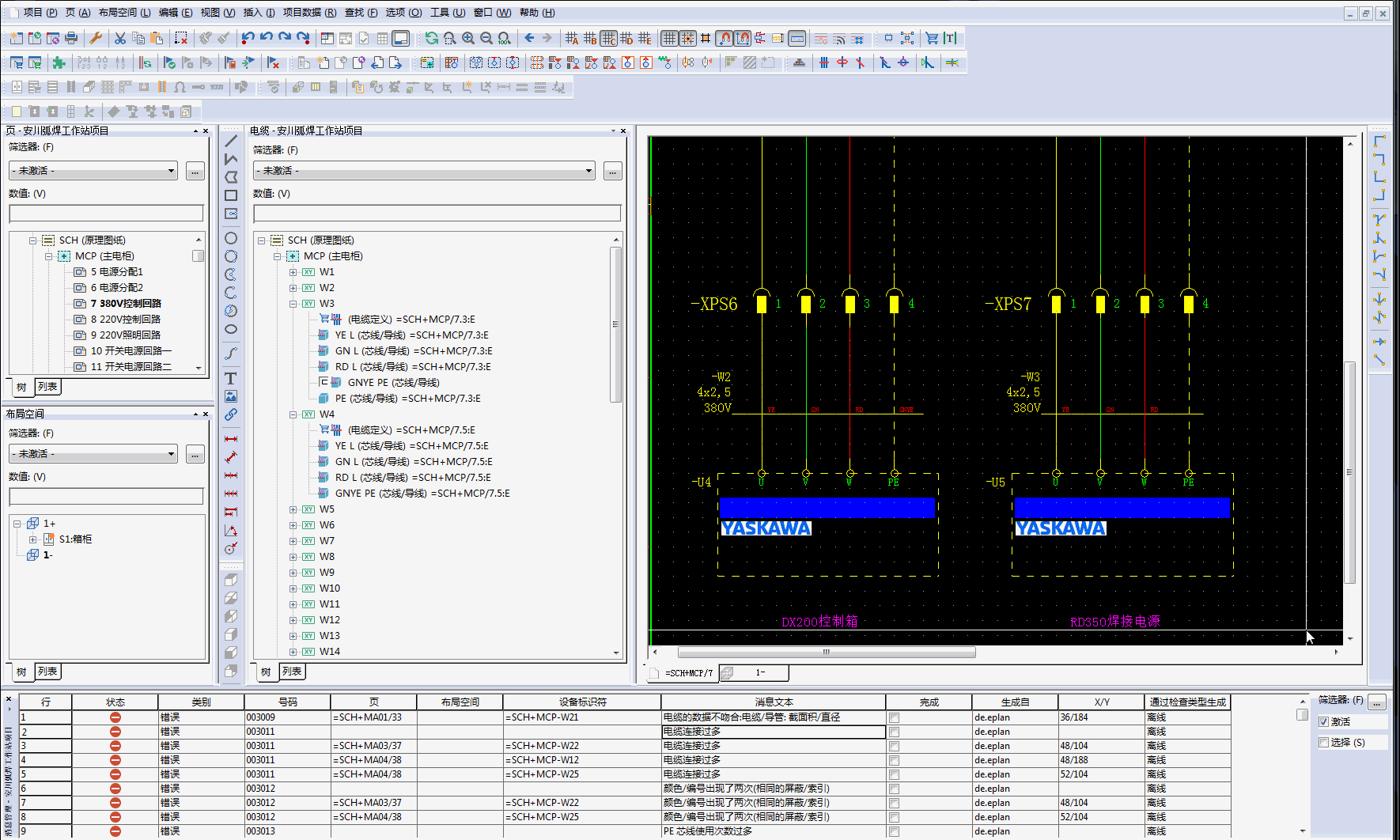Viewport: 1400px width, 840px height.
Task: Select the Zoom In magnifier tool
Action: pyautogui.click(x=468, y=38)
